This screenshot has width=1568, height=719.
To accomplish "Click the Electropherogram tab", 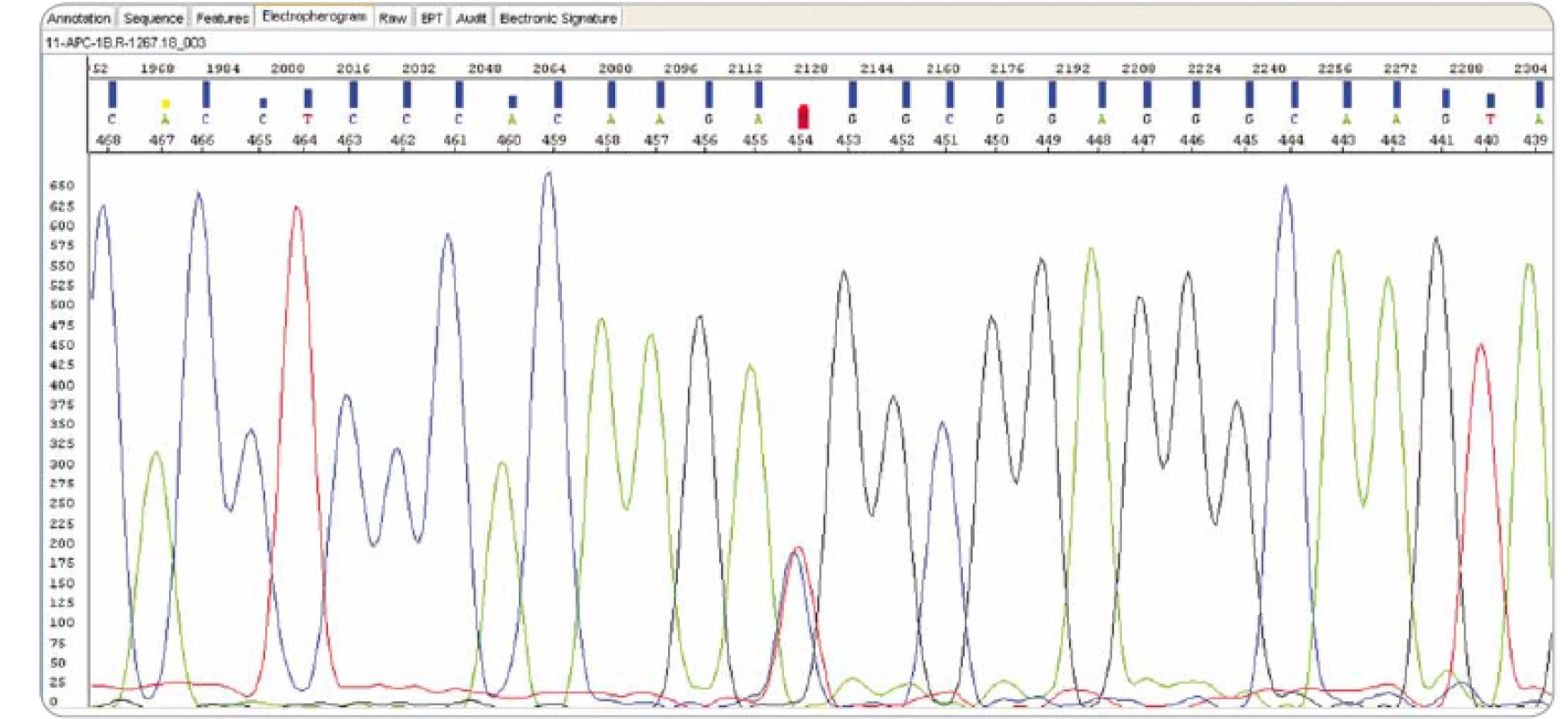I will (314, 17).
